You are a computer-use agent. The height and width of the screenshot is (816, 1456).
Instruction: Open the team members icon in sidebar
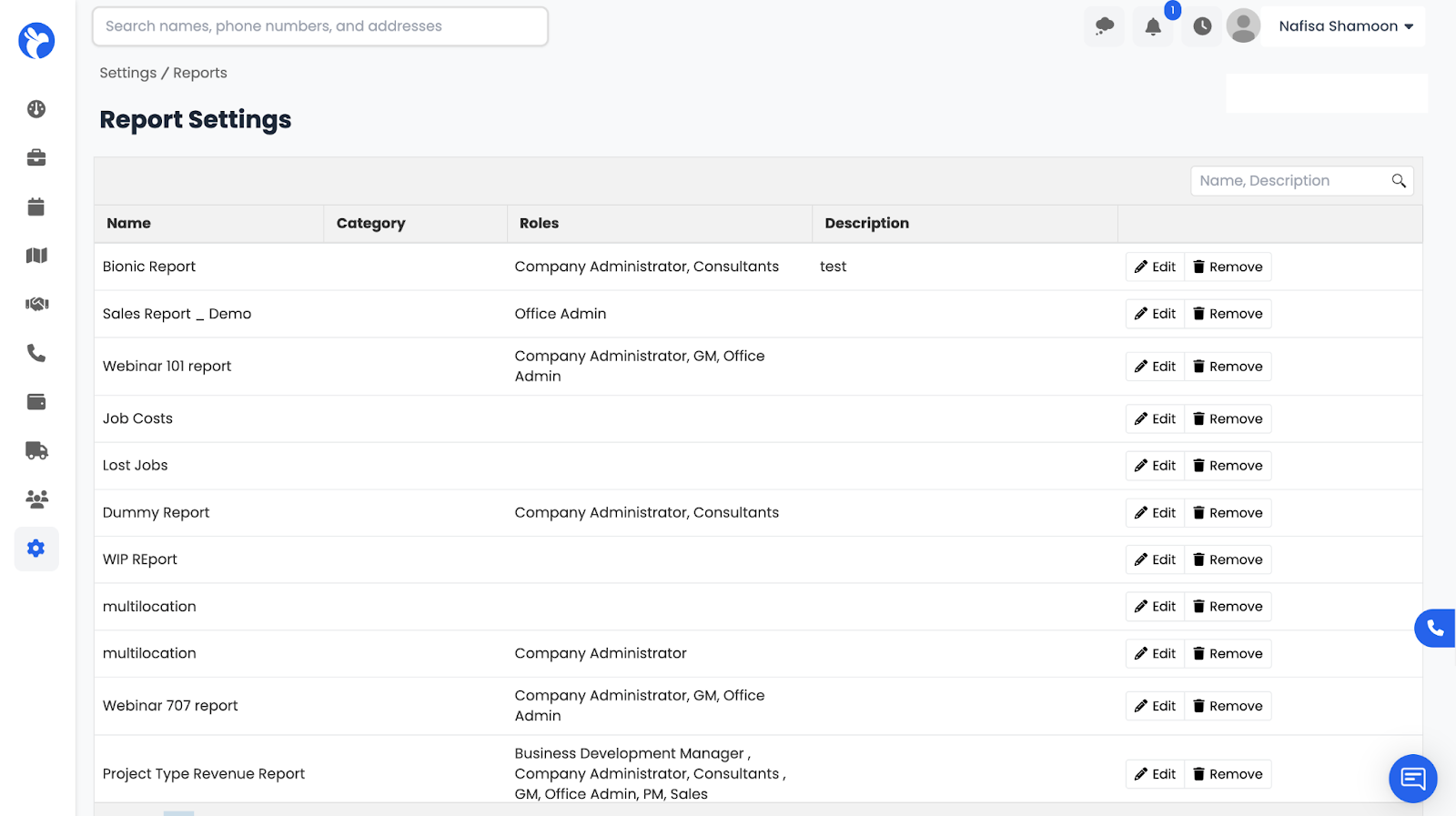[x=36, y=499]
